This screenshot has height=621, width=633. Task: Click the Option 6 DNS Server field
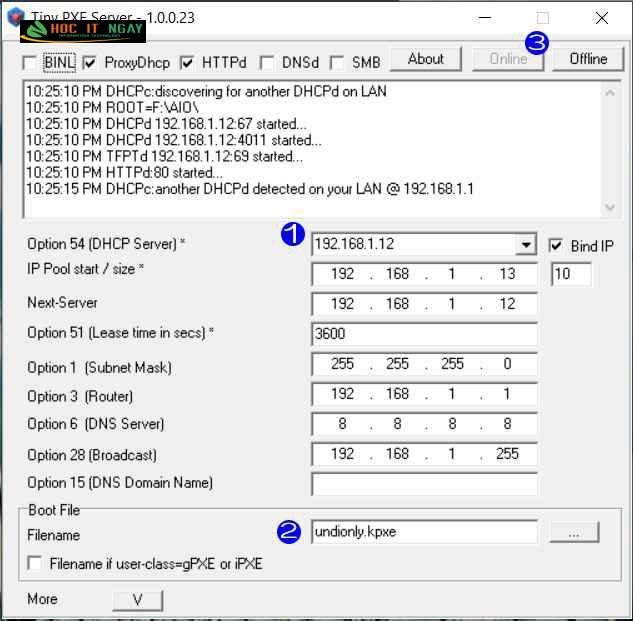point(424,424)
